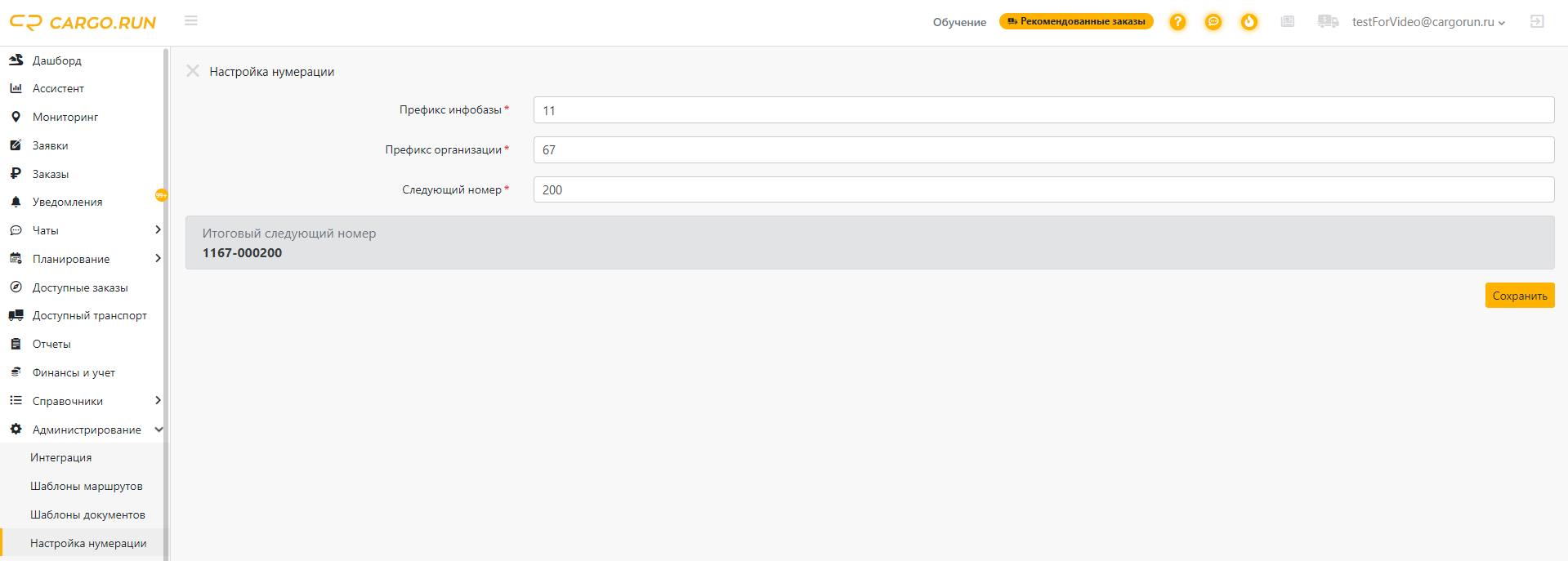
Task: Expand the Справочники submenu chevron
Action: [158, 400]
